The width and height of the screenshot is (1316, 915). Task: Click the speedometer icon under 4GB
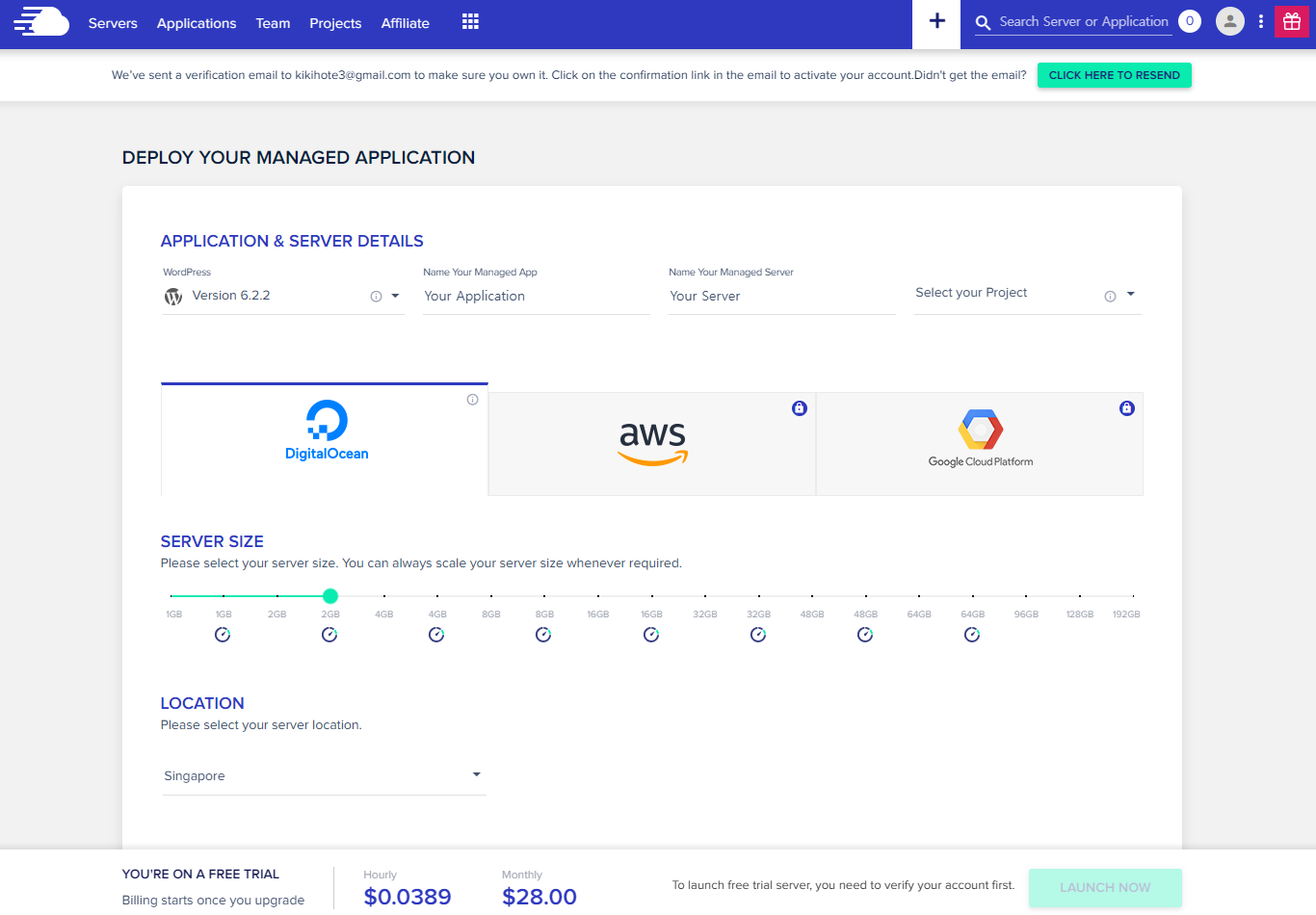coord(436,635)
